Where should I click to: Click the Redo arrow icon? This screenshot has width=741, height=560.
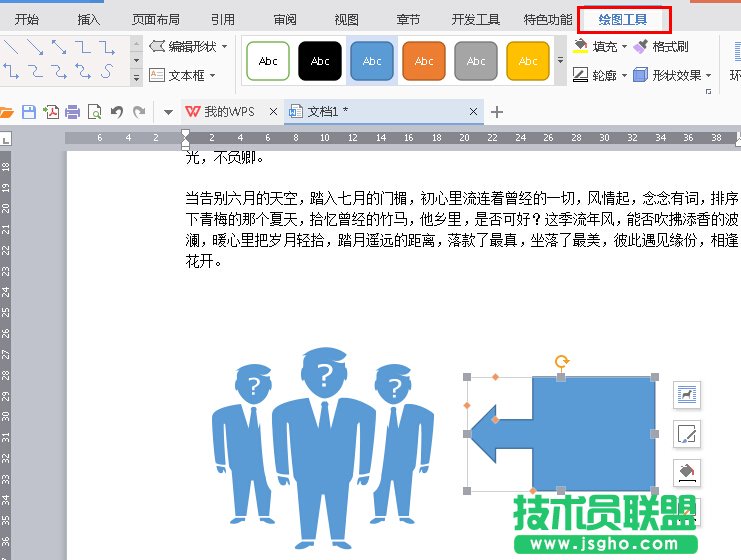137,111
